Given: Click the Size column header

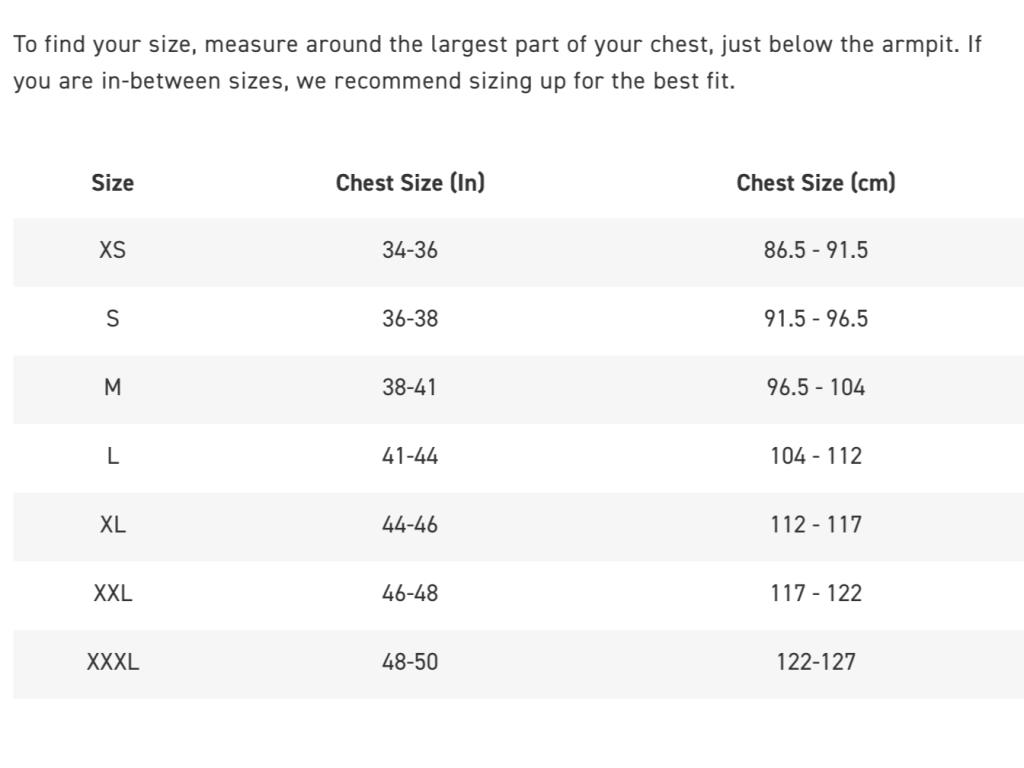Looking at the screenshot, I should [x=112, y=183].
